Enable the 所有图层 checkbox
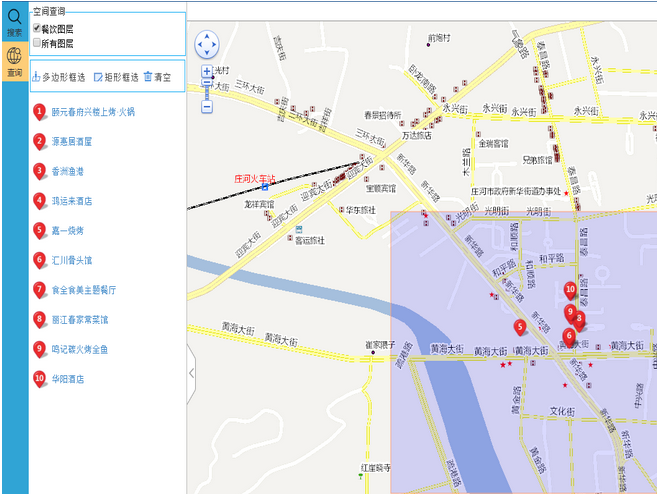Screen dimensions: 657x494 point(37,43)
